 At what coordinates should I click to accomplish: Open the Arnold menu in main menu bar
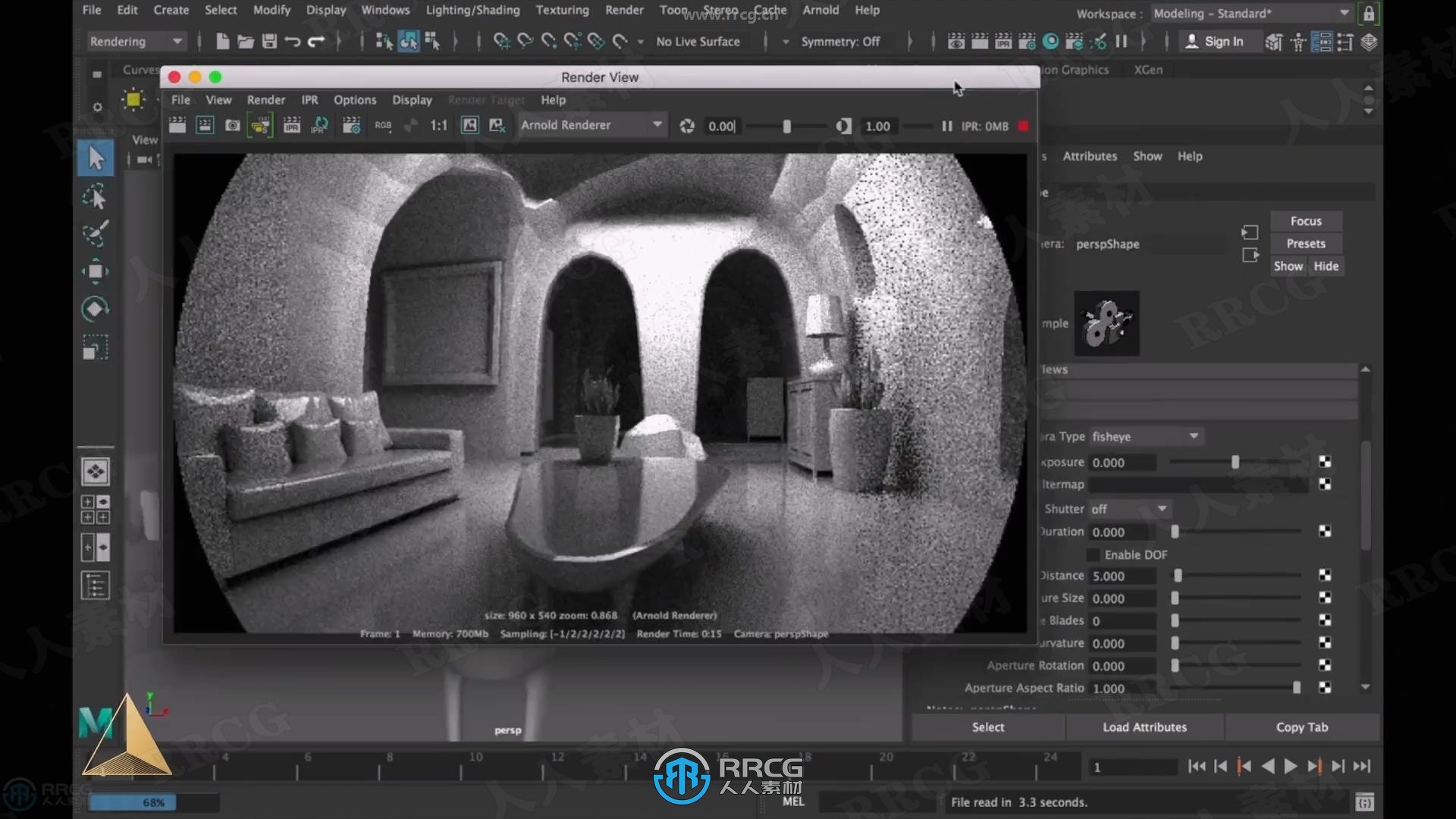[x=821, y=10]
